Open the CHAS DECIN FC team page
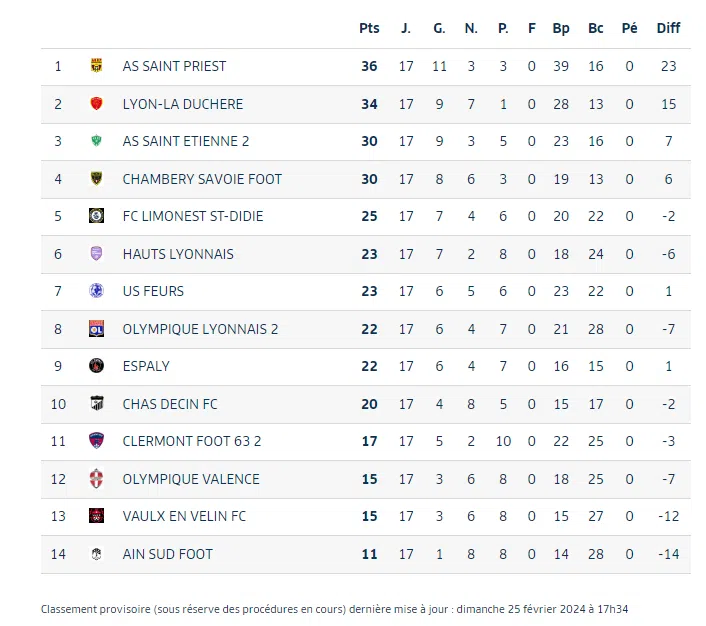 (x=169, y=404)
